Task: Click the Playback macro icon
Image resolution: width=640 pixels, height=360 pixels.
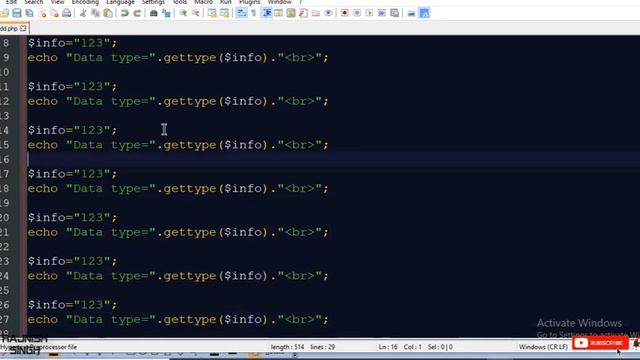Action: coord(369,13)
